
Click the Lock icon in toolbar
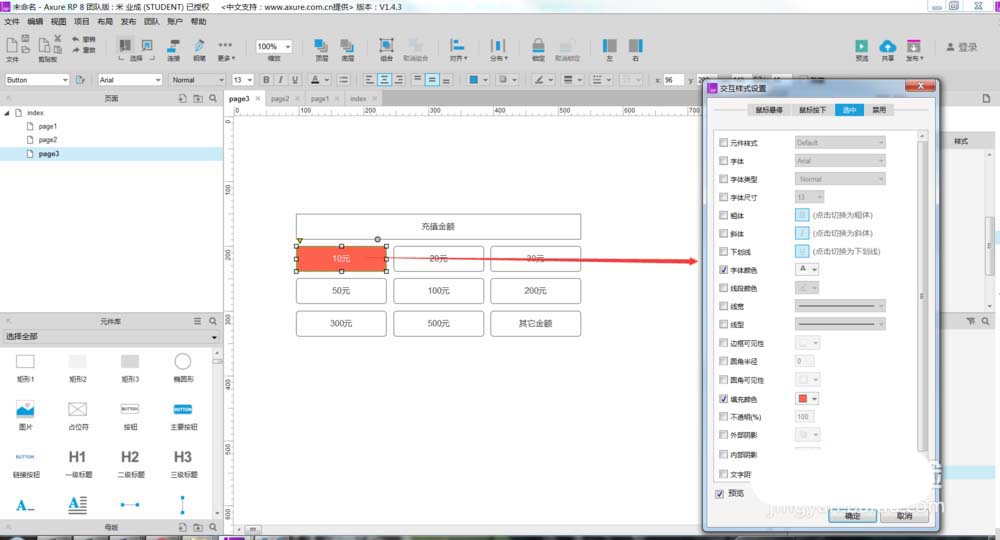coord(538,45)
